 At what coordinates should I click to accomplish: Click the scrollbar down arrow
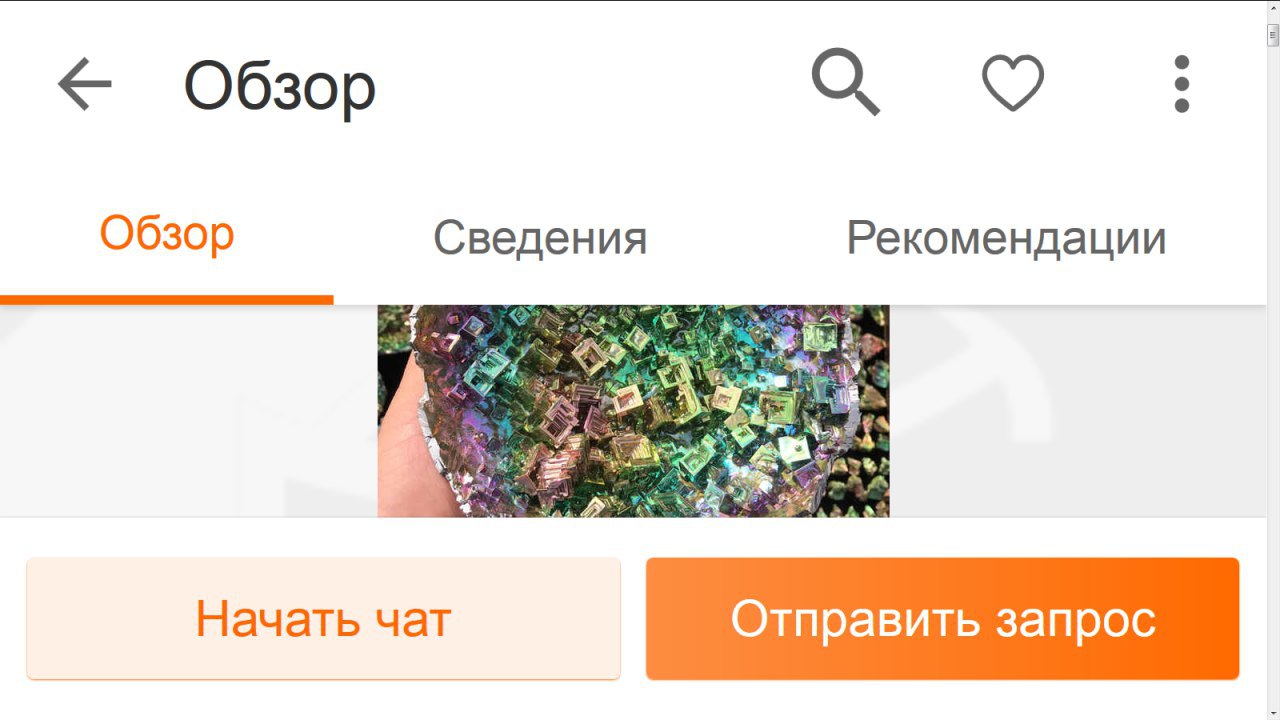pyautogui.click(x=1273, y=712)
